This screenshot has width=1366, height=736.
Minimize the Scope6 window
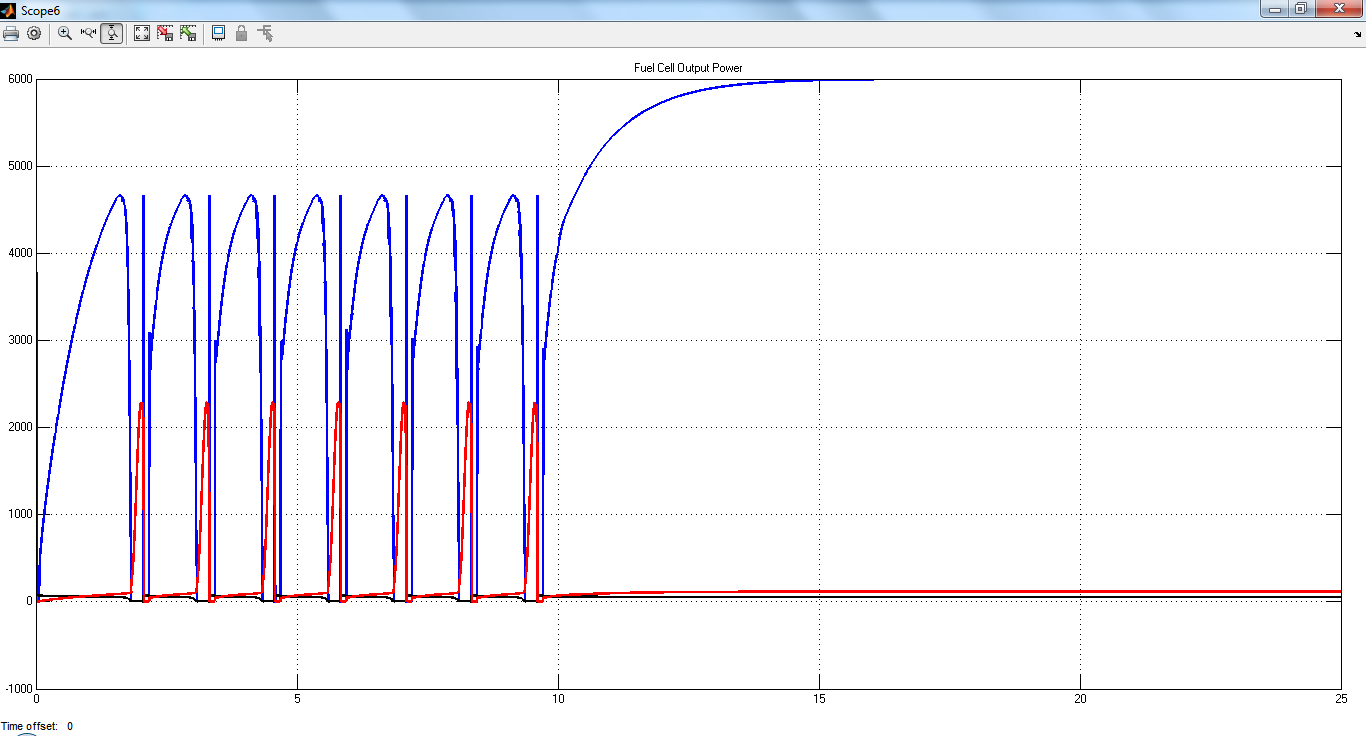[1273, 9]
